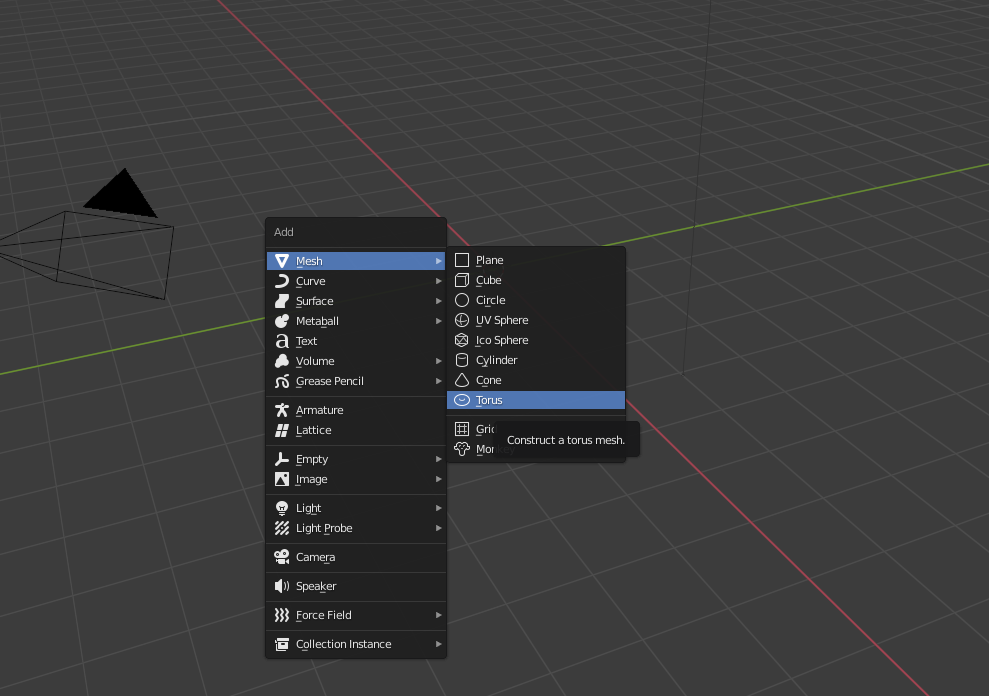This screenshot has height=696, width=989.
Task: Click the Image icon in Add menu
Action: click(282, 479)
